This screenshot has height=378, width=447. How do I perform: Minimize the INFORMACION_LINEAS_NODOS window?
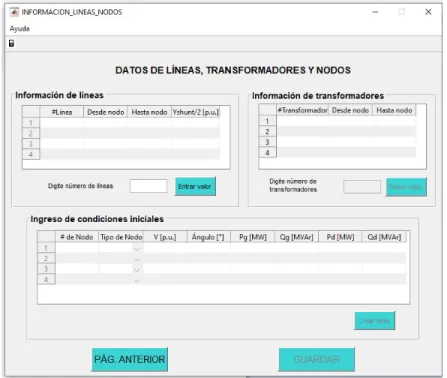[375, 12]
